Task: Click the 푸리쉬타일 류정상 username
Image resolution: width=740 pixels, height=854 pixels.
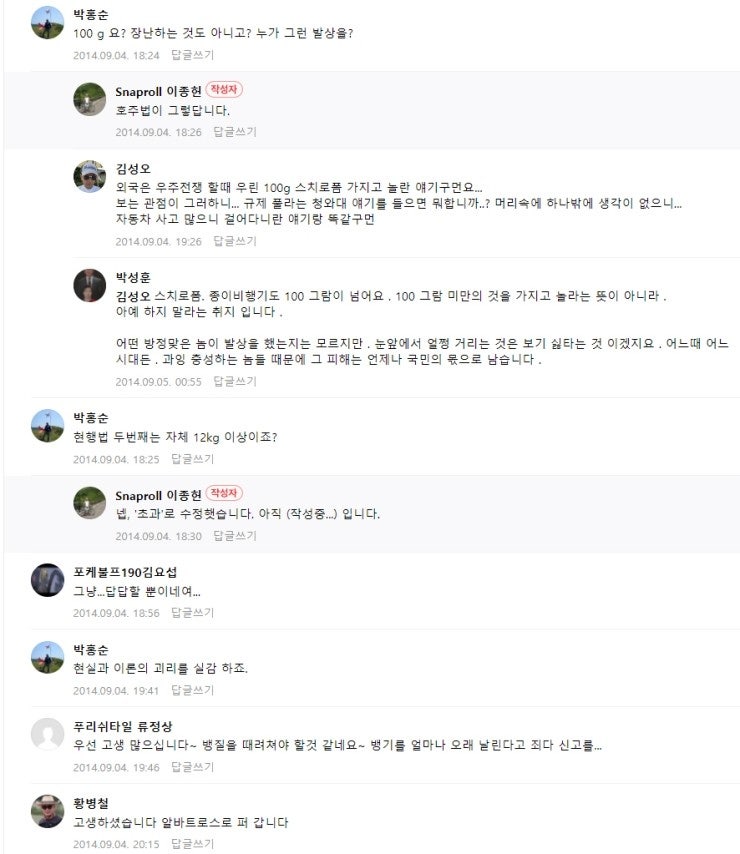Action: click(x=123, y=726)
